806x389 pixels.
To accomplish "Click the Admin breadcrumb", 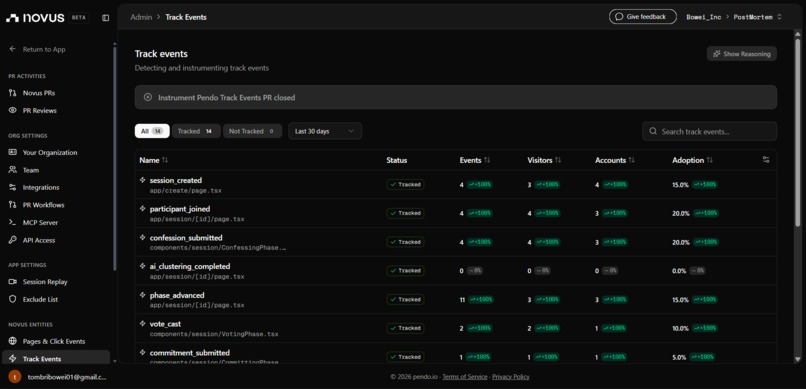I will (x=141, y=17).
